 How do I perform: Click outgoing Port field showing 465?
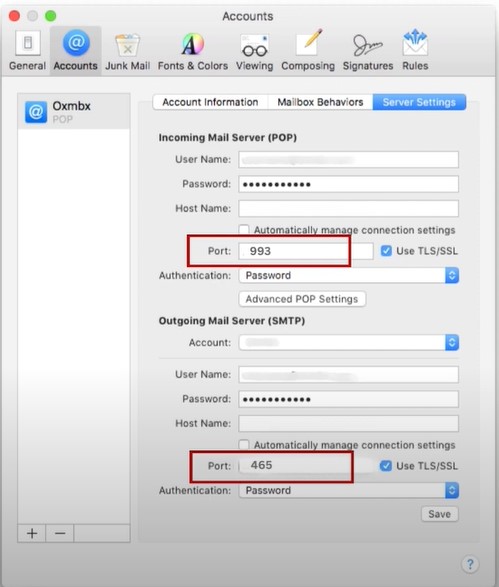[x=306, y=466]
